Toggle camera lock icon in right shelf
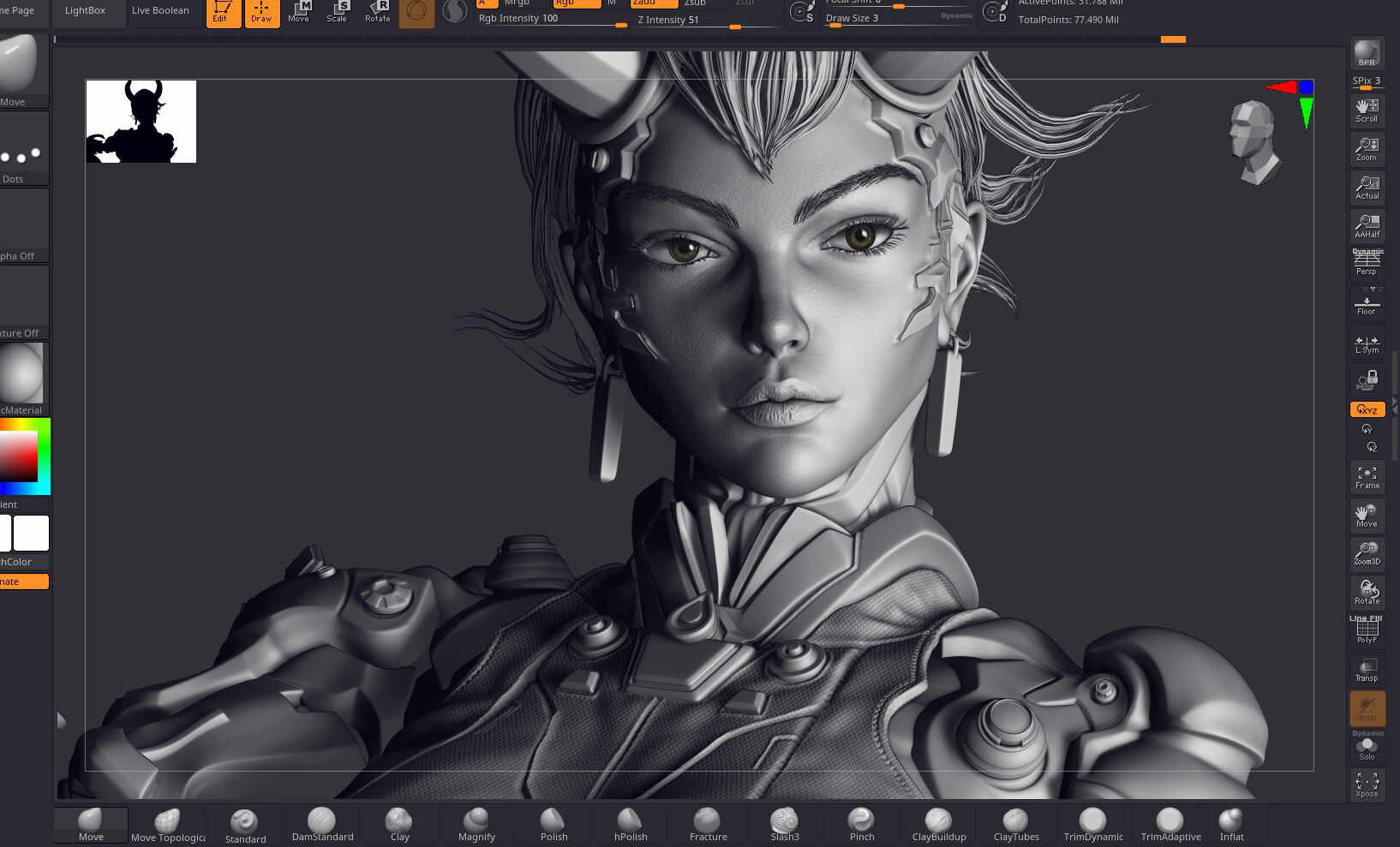 (1367, 379)
